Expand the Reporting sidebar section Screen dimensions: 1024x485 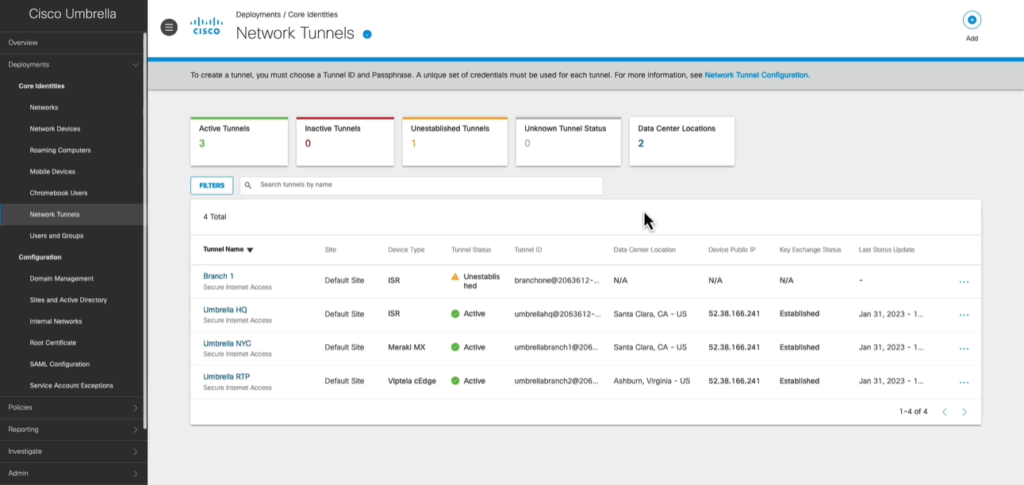click(135, 430)
